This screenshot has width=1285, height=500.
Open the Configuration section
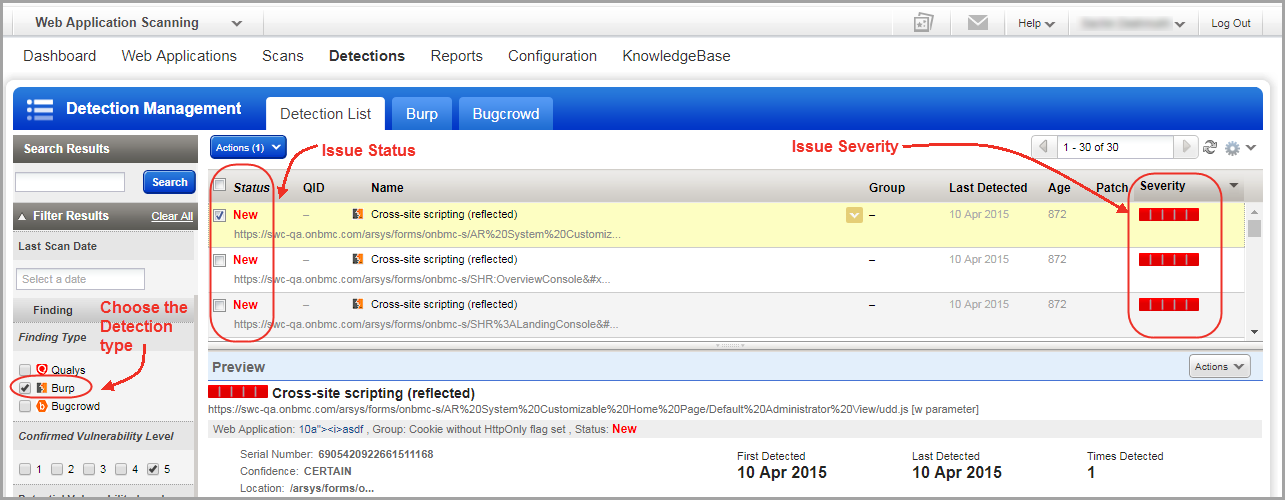pos(552,56)
